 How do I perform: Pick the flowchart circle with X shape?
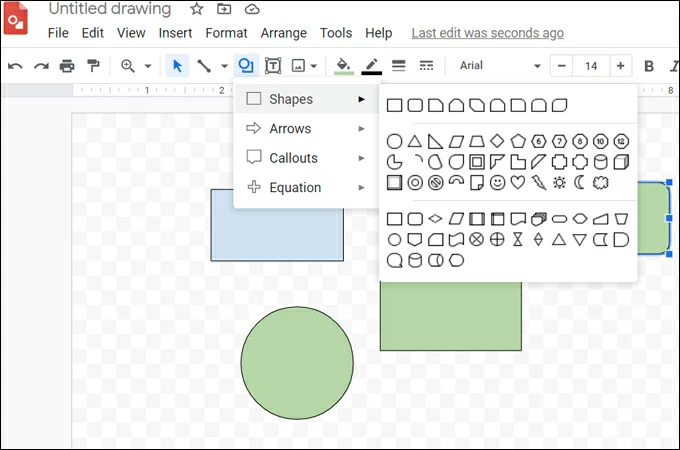(x=477, y=239)
